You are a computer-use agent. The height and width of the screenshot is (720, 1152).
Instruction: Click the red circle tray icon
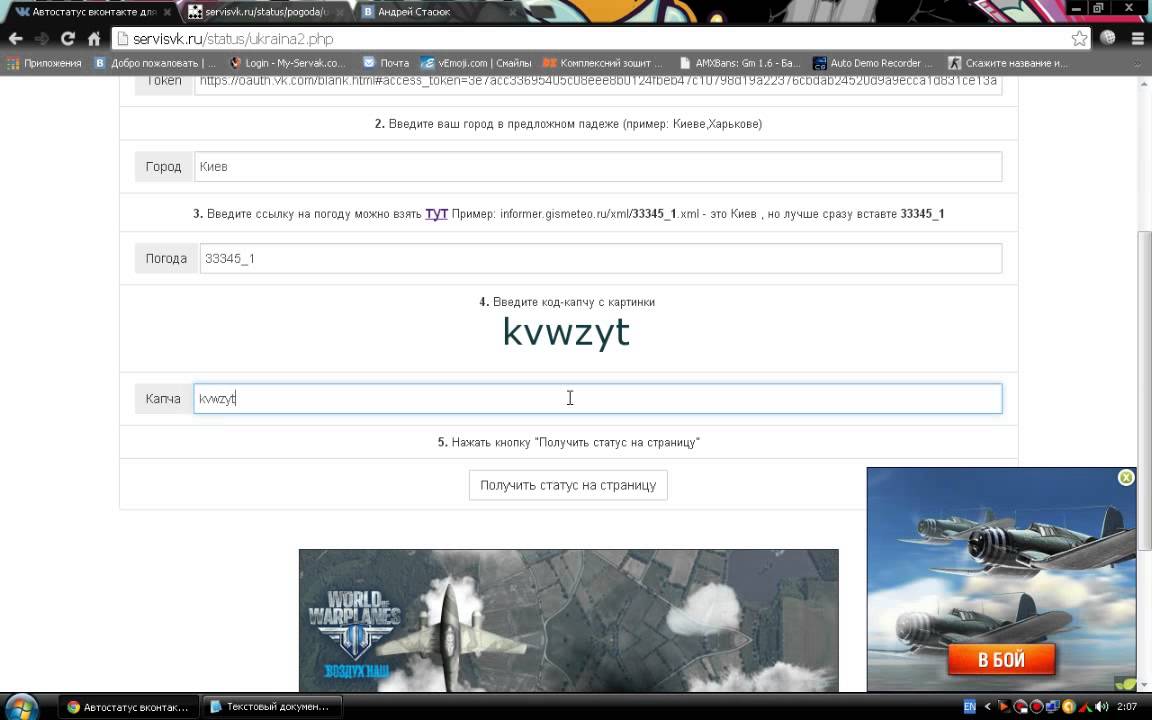pyautogui.click(x=1036, y=707)
